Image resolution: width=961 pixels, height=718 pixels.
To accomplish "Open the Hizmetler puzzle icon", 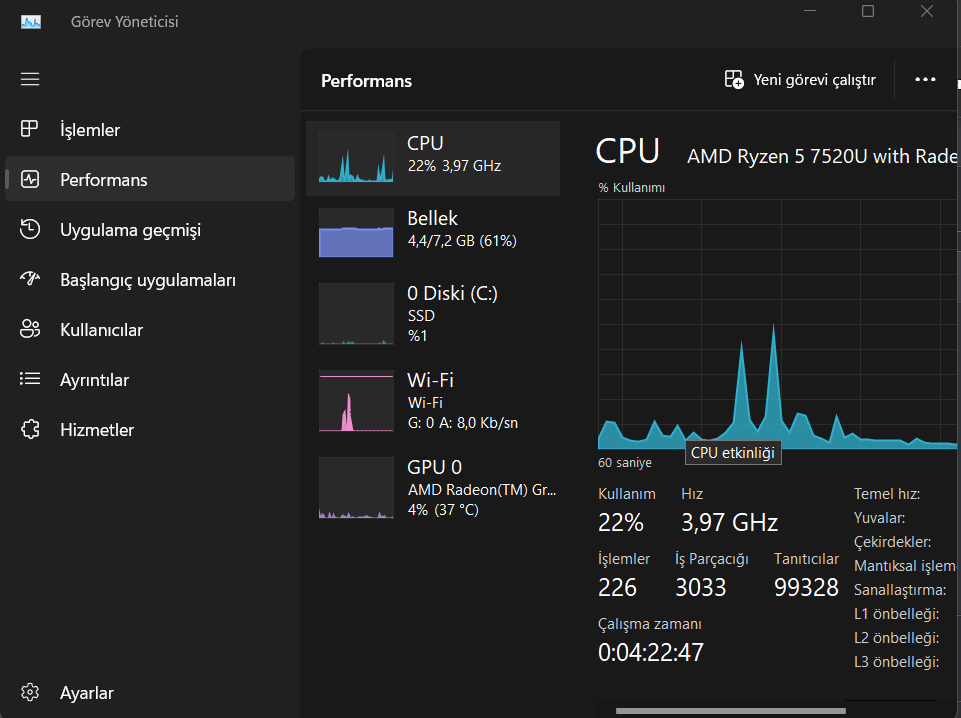I will point(30,430).
